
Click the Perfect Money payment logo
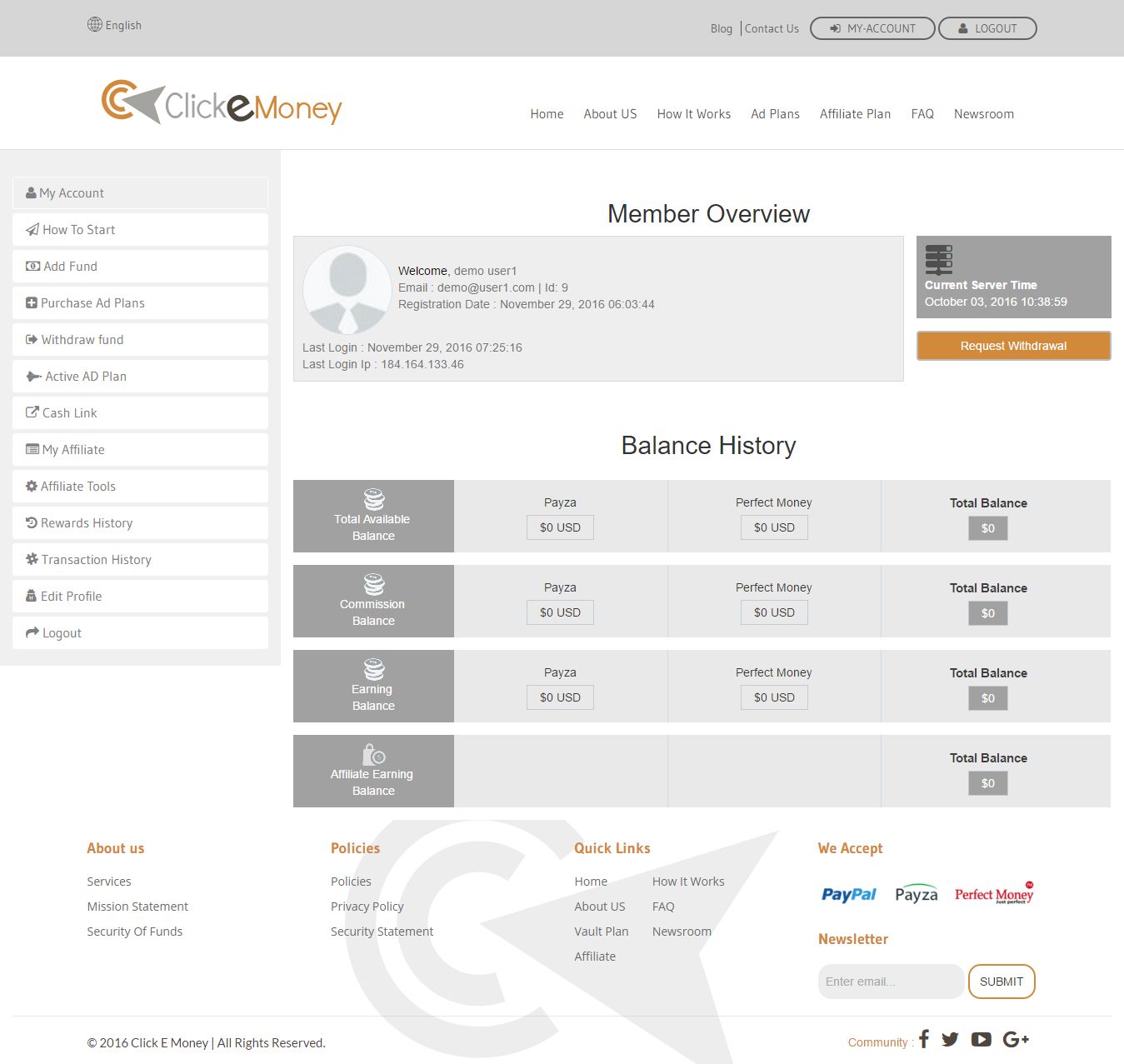pyautogui.click(x=995, y=893)
